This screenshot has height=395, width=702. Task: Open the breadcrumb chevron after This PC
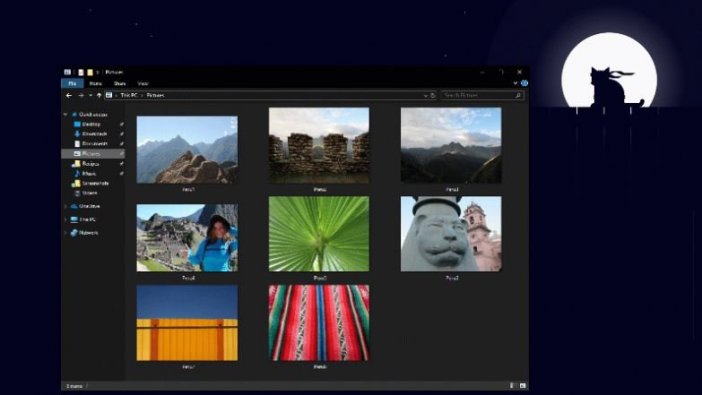coord(142,95)
